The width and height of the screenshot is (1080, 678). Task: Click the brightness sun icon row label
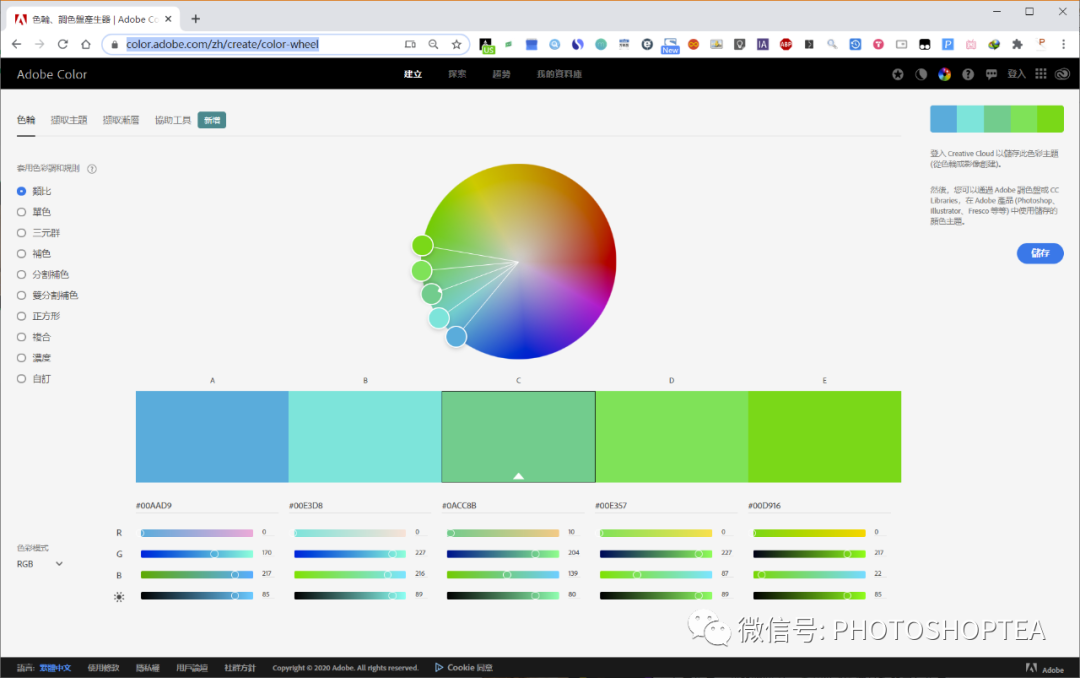[119, 597]
